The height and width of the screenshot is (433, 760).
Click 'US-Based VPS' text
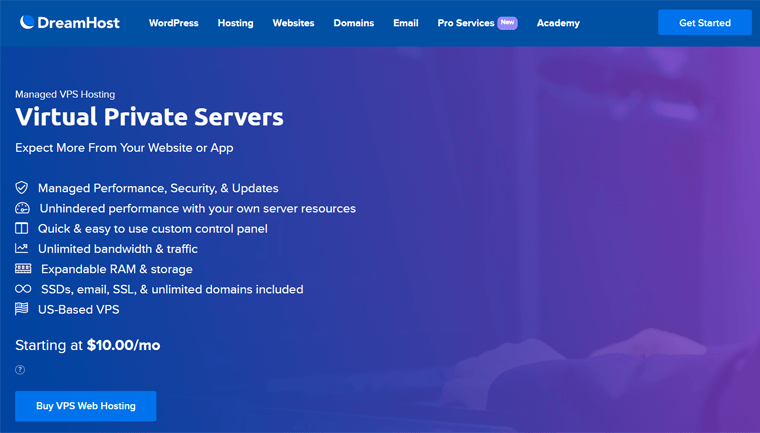(79, 309)
